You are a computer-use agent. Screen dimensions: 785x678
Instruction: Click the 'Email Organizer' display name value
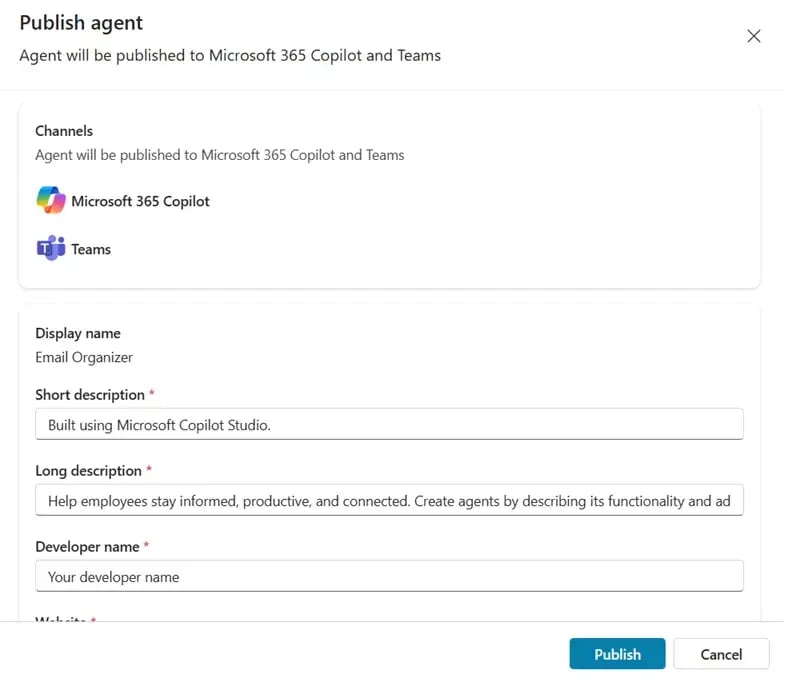tap(84, 358)
